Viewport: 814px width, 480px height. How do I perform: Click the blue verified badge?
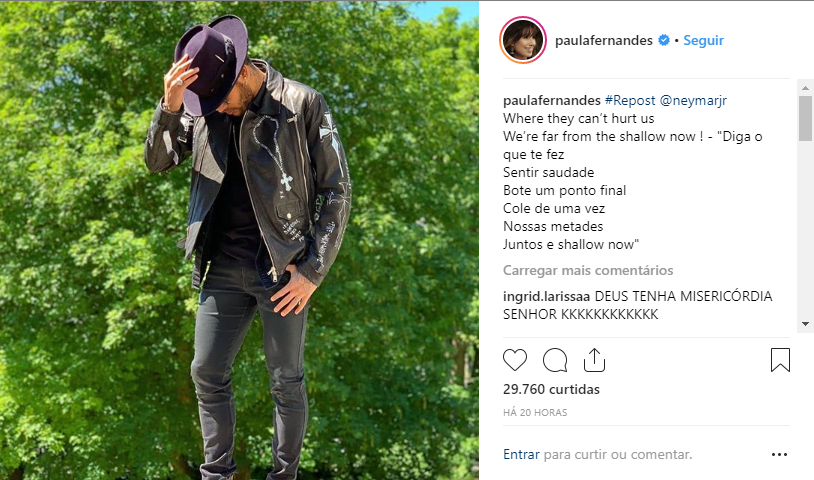coord(664,40)
